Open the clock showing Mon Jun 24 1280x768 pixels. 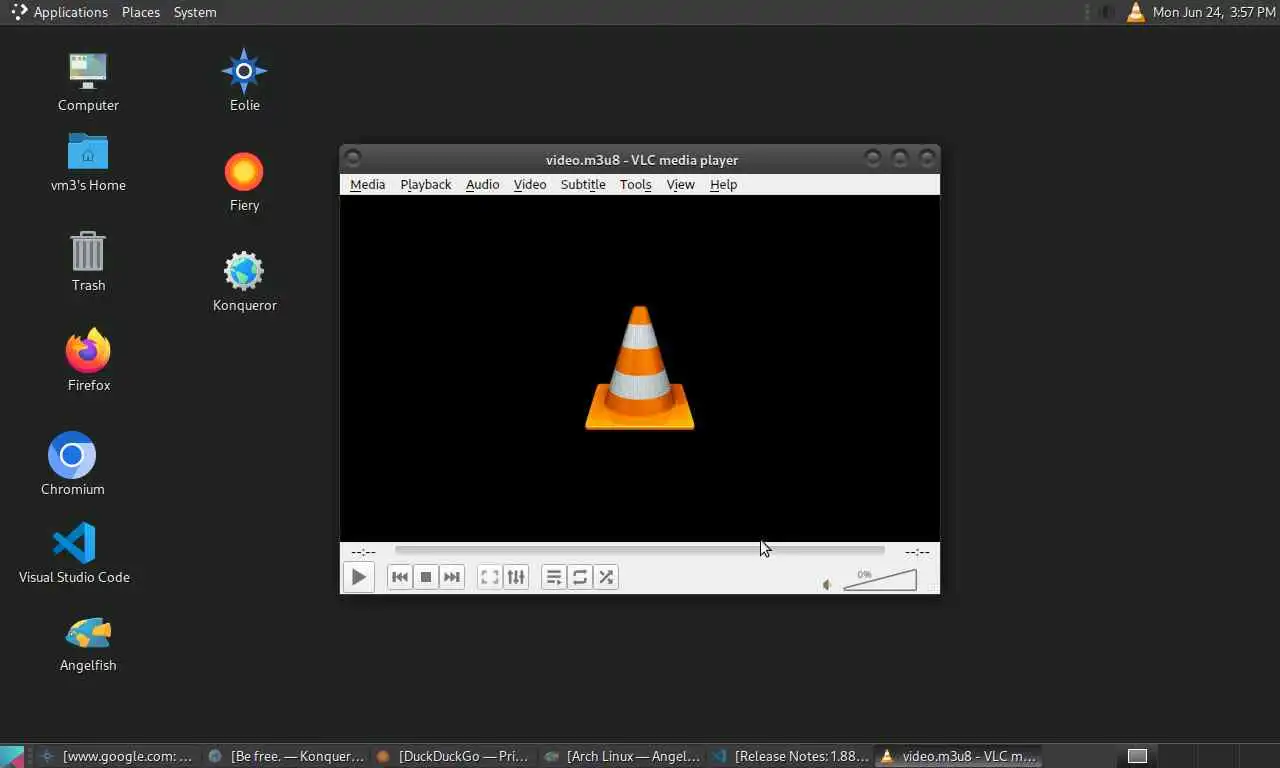(1212, 12)
